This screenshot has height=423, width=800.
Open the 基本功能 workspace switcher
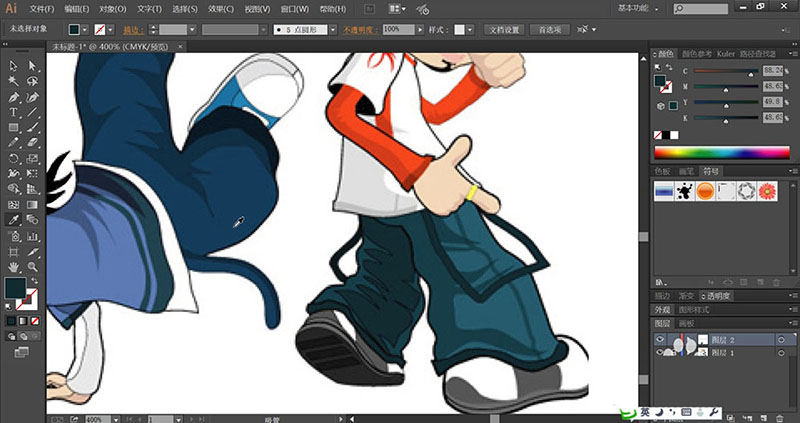[638, 9]
